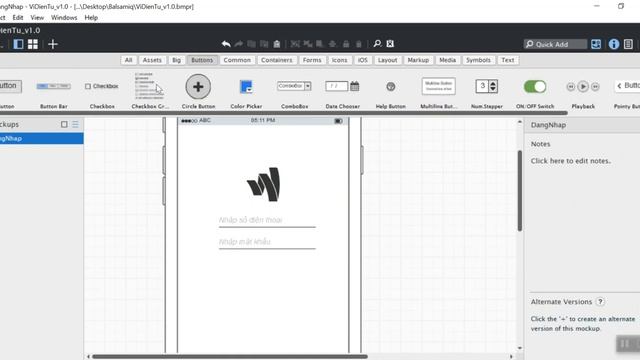
Task: Click the UI library horizontal scrollbar
Action: click(284, 113)
